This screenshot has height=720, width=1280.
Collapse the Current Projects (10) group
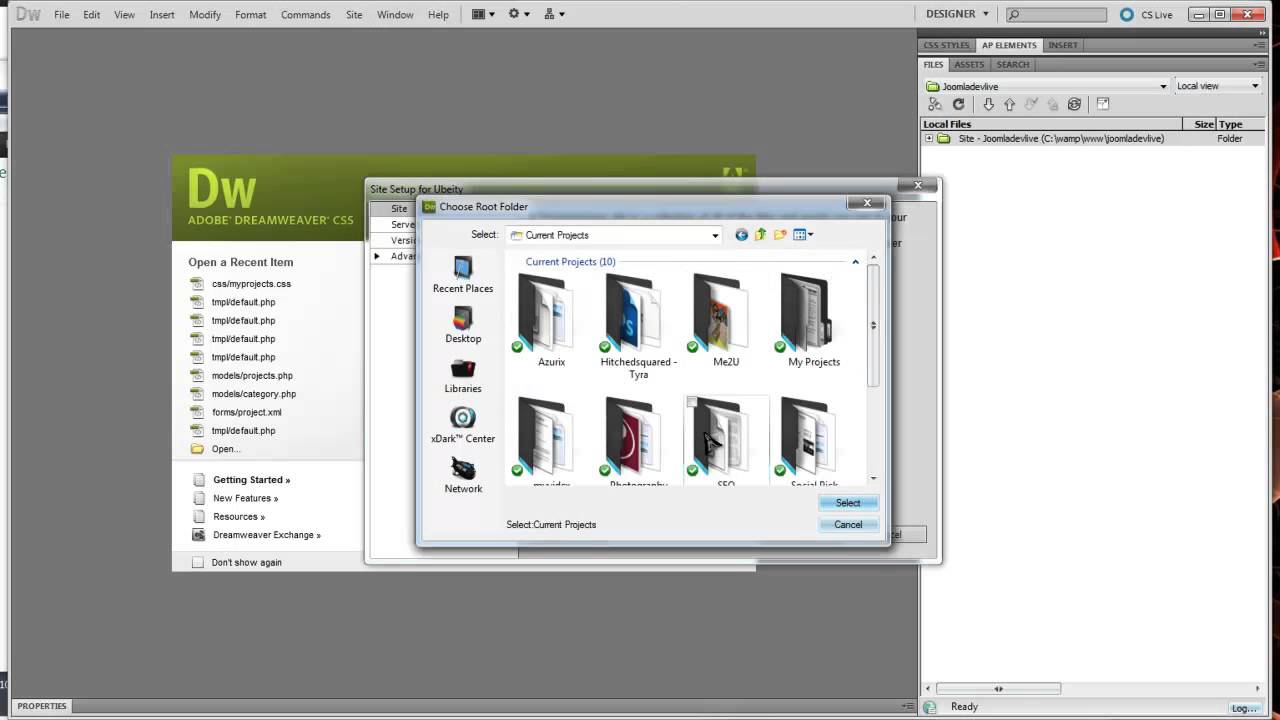855,262
